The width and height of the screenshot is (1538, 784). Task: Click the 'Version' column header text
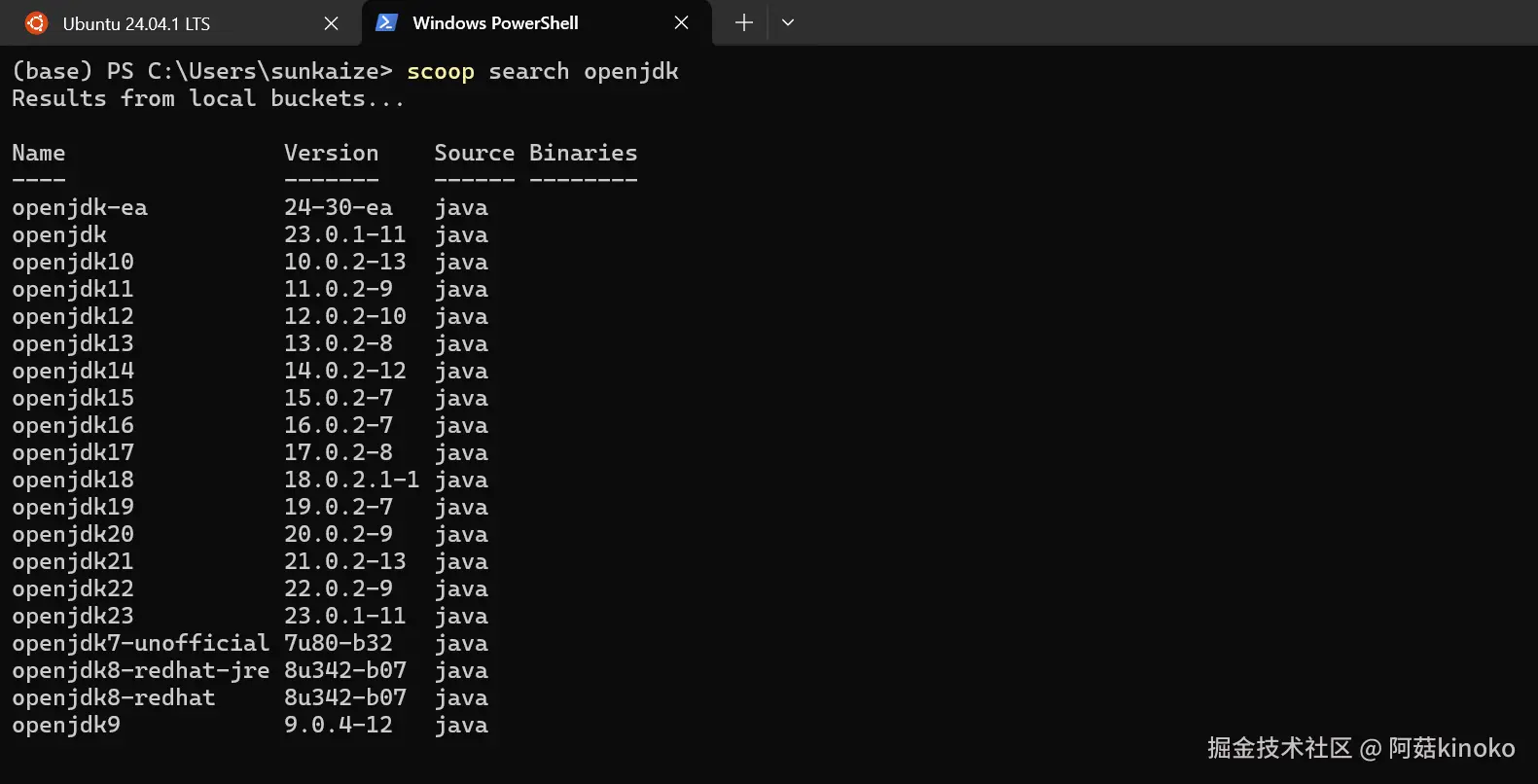(x=331, y=153)
